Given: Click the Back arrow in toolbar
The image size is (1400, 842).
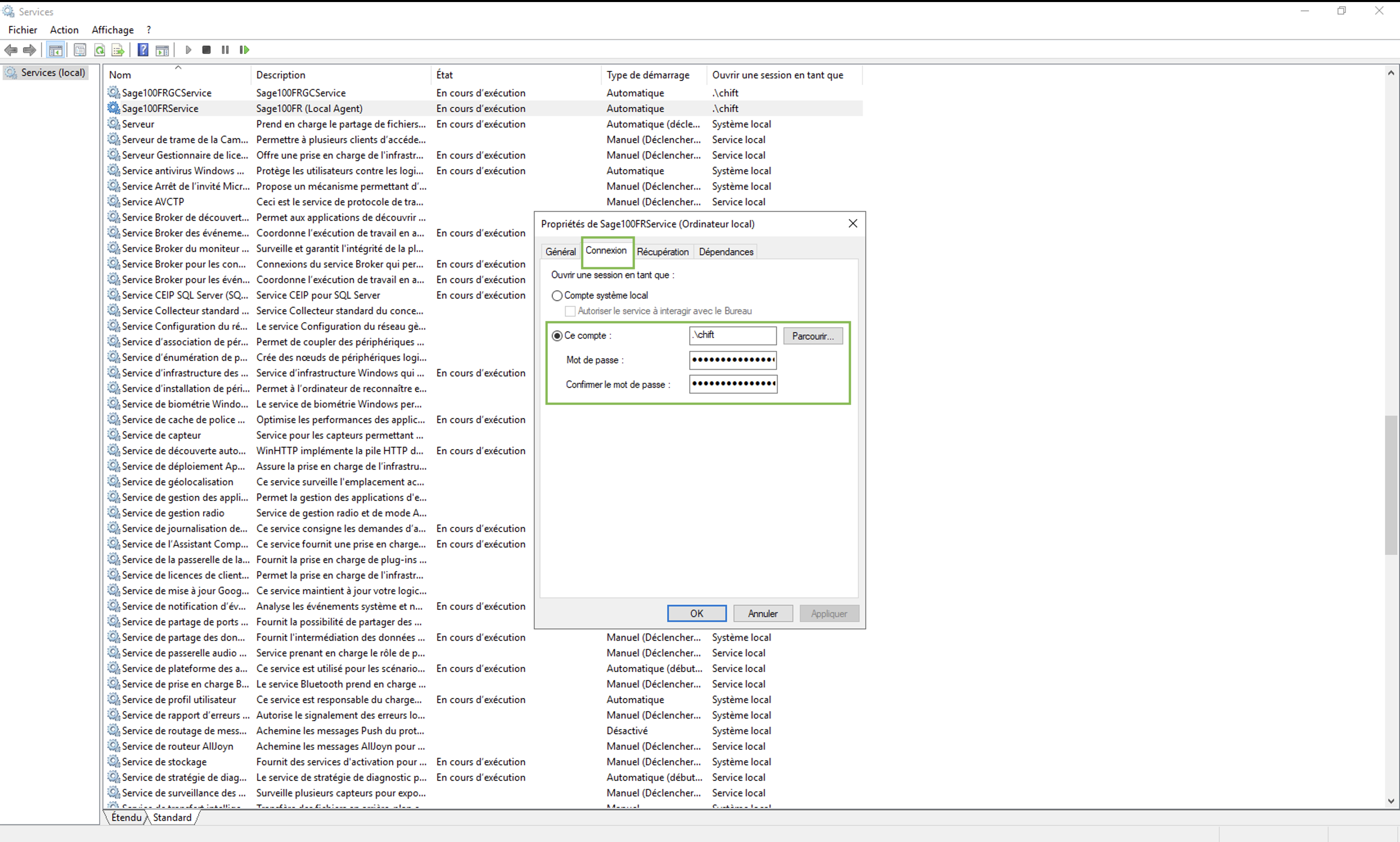Looking at the screenshot, I should 11,50.
